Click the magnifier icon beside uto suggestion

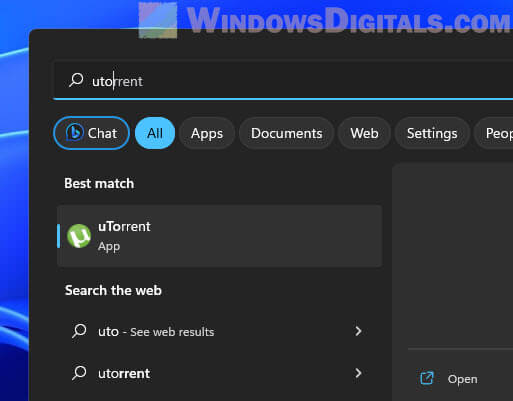pyautogui.click(x=79, y=331)
